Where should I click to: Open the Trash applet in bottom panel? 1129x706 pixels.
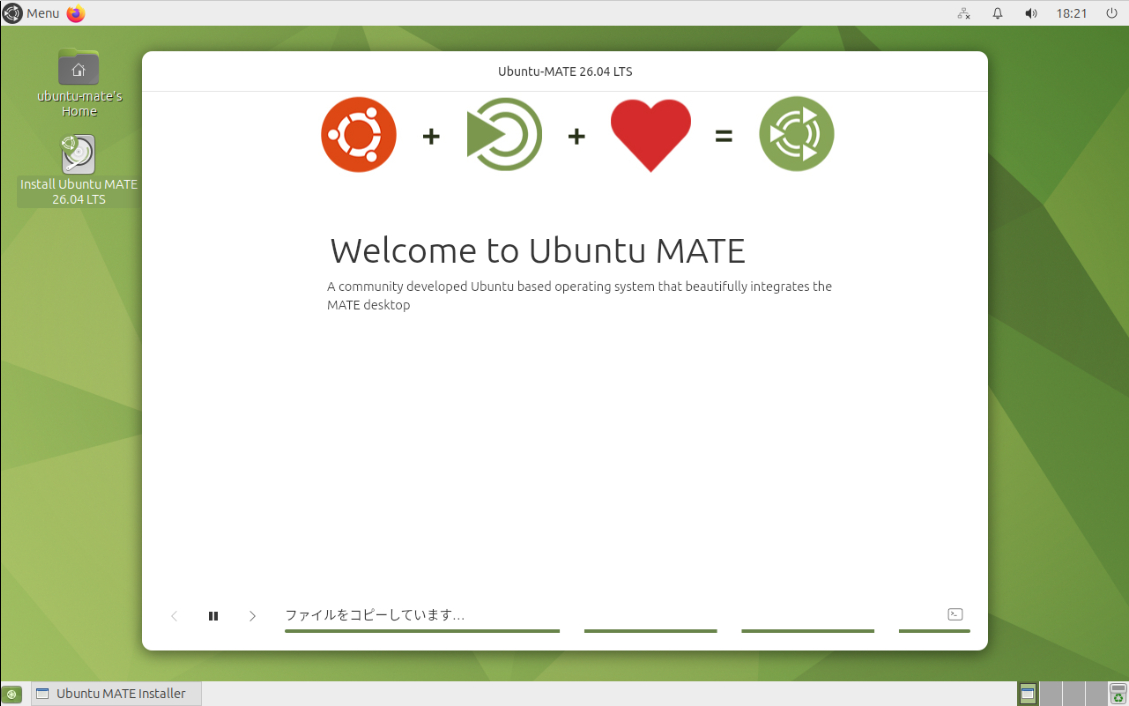point(1118,694)
